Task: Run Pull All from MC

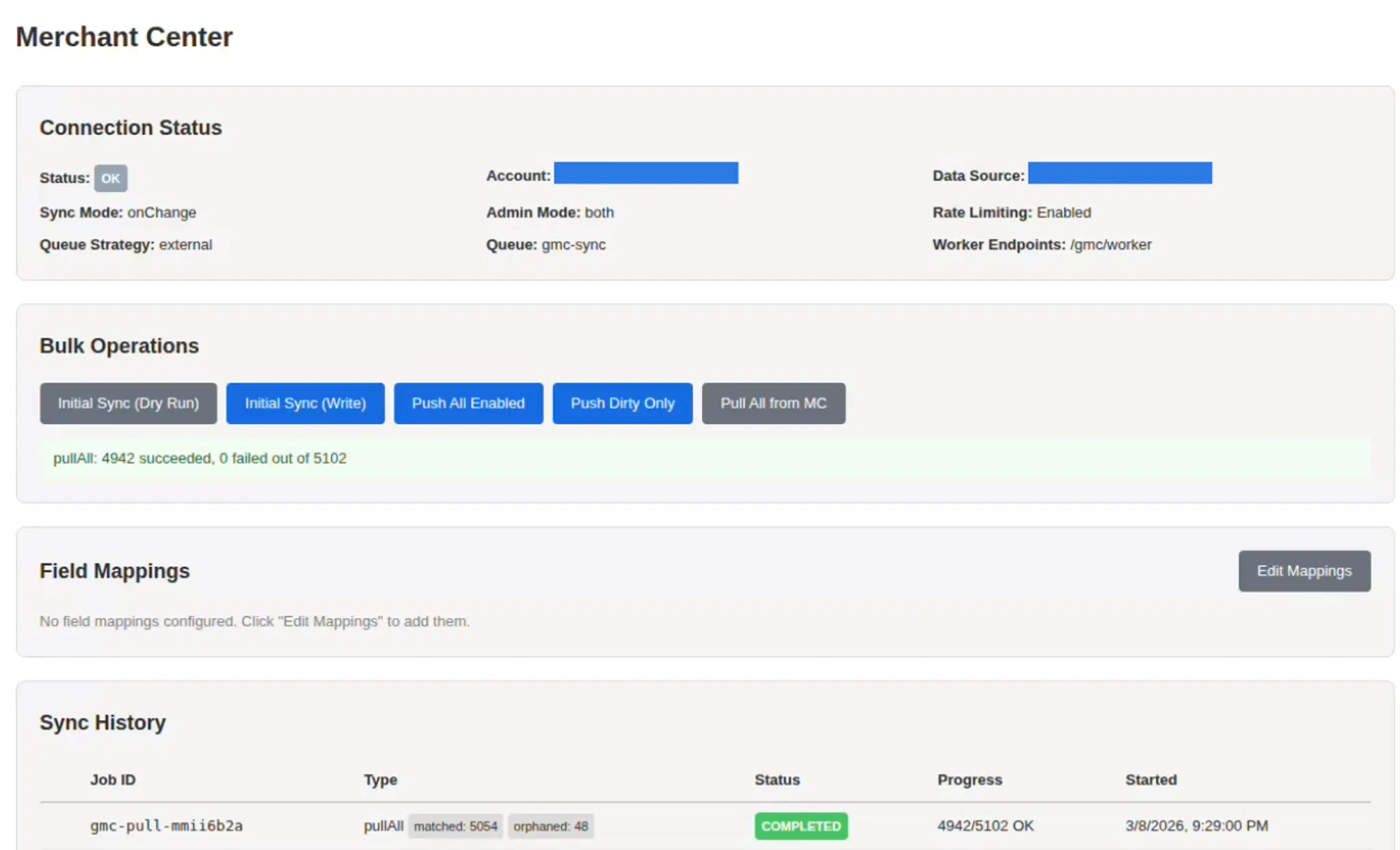Action: tap(773, 403)
